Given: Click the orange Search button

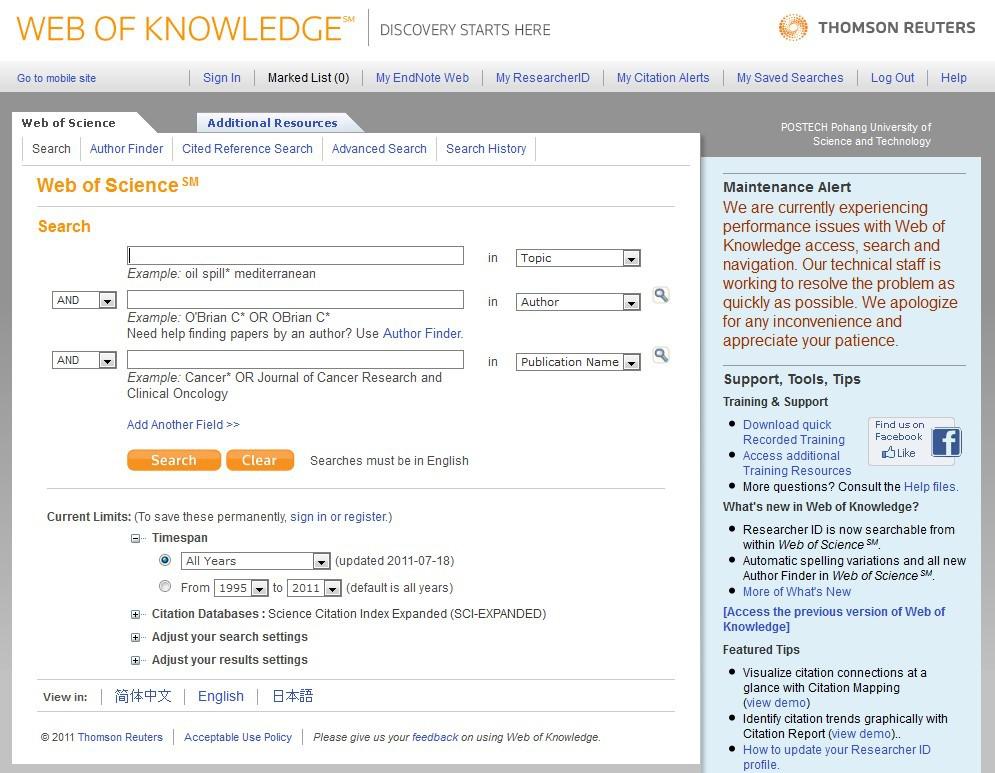Looking at the screenshot, I should [x=174, y=460].
